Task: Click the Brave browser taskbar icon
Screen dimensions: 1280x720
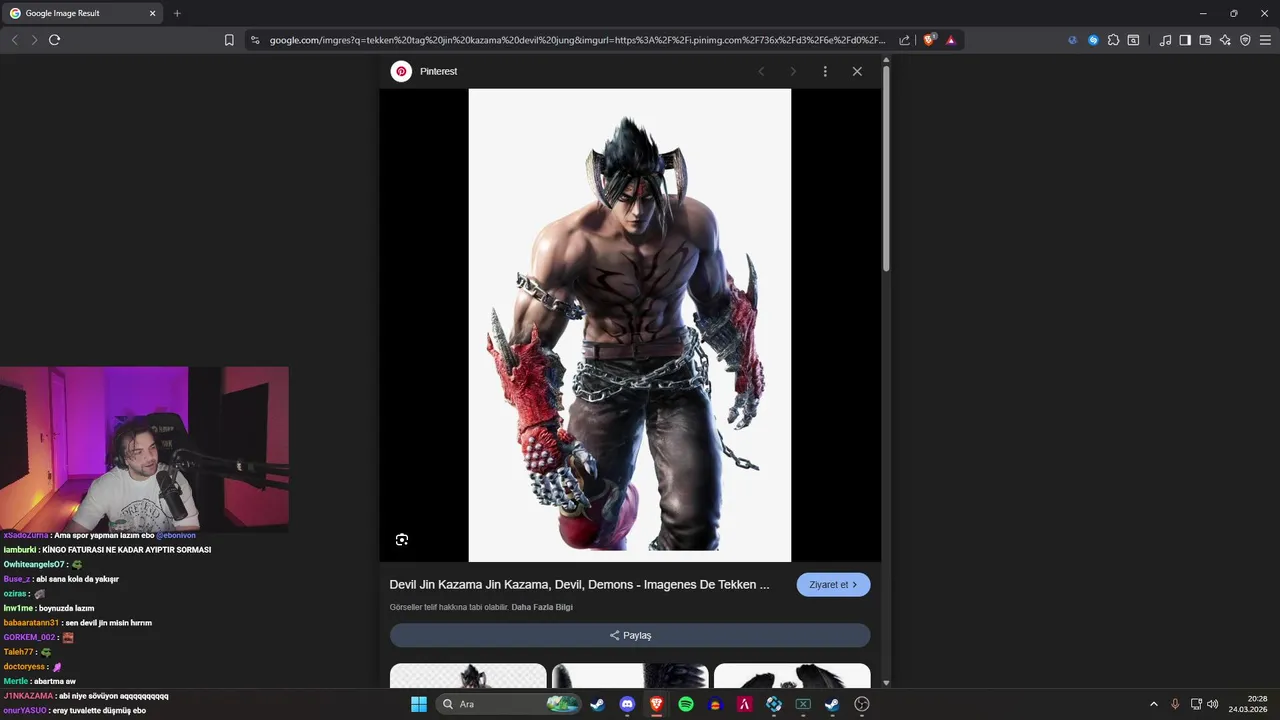Action: pyautogui.click(x=656, y=704)
